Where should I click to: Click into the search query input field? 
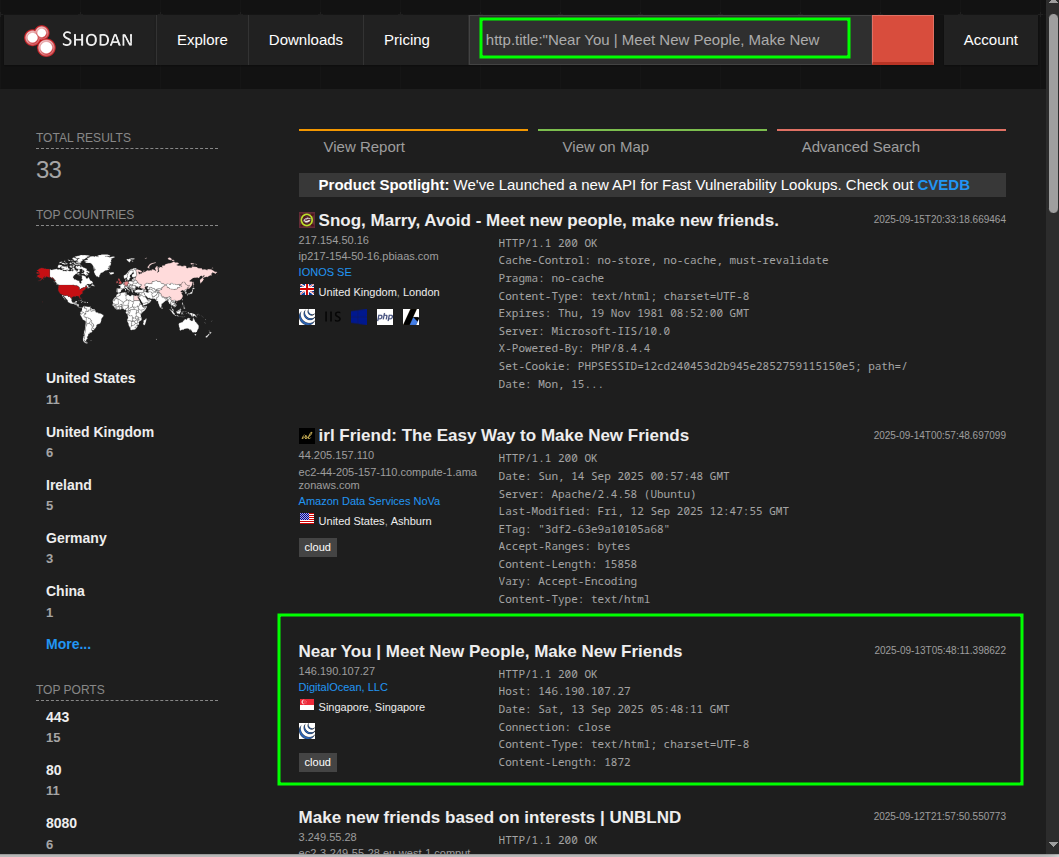[664, 40]
